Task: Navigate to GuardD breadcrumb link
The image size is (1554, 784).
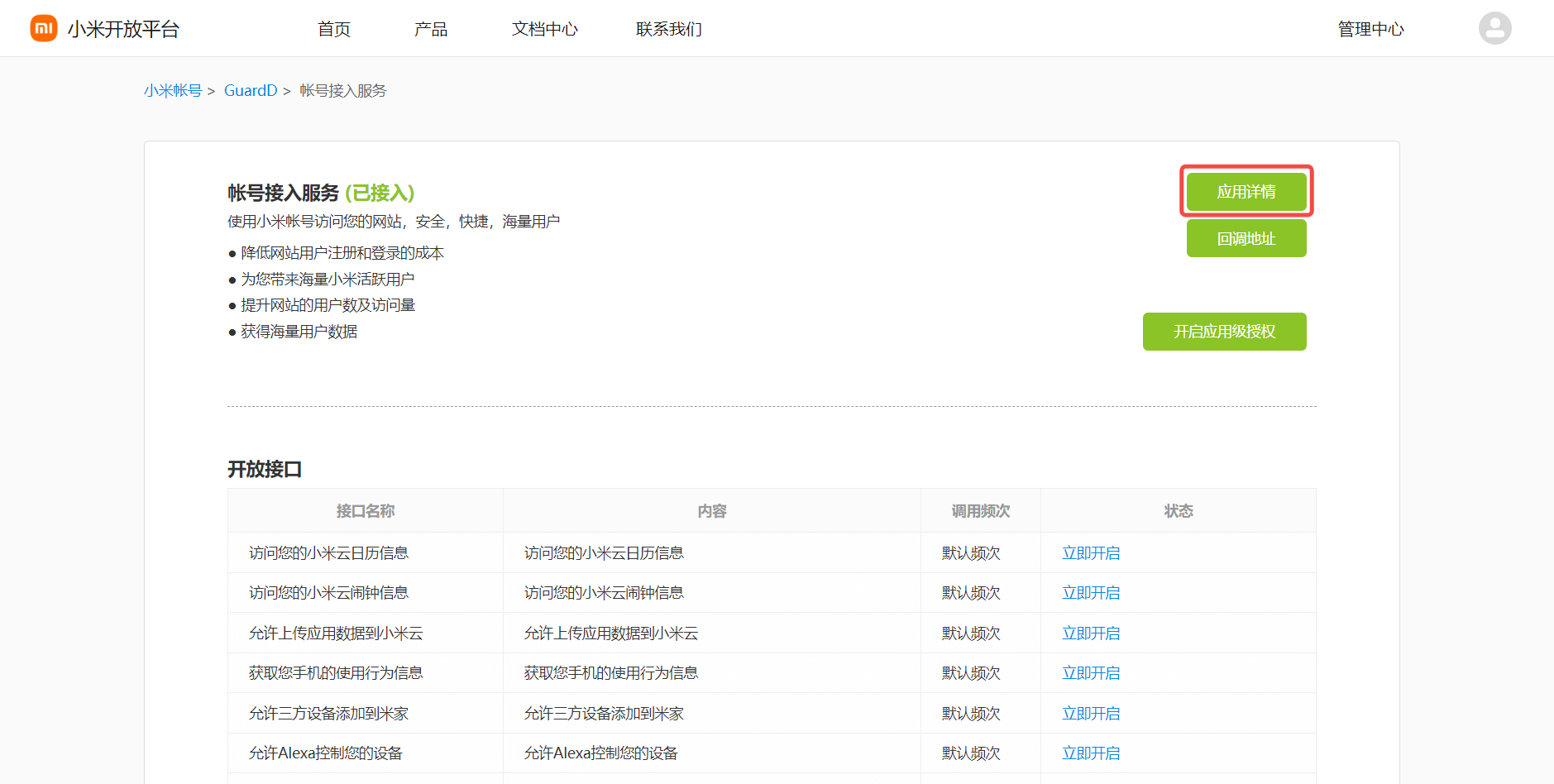Action: (251, 91)
